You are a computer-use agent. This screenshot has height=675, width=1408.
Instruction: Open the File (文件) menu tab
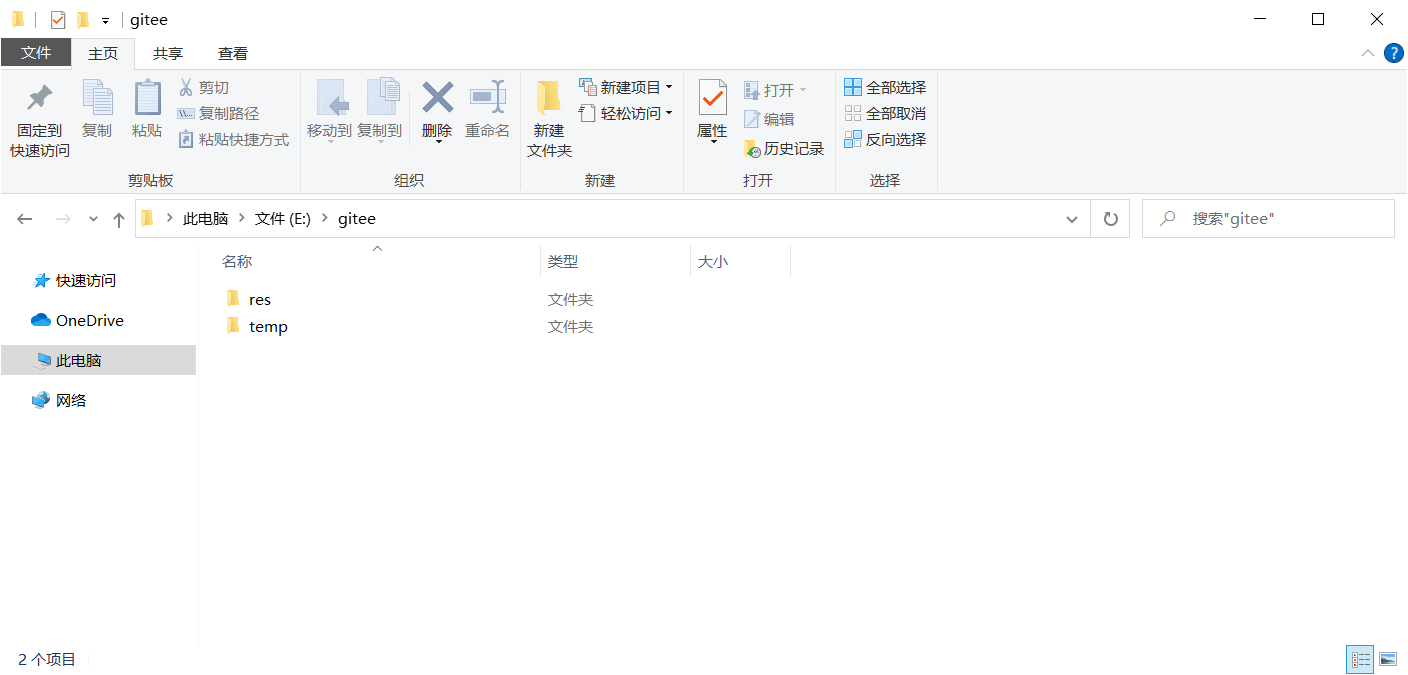pyautogui.click(x=36, y=53)
